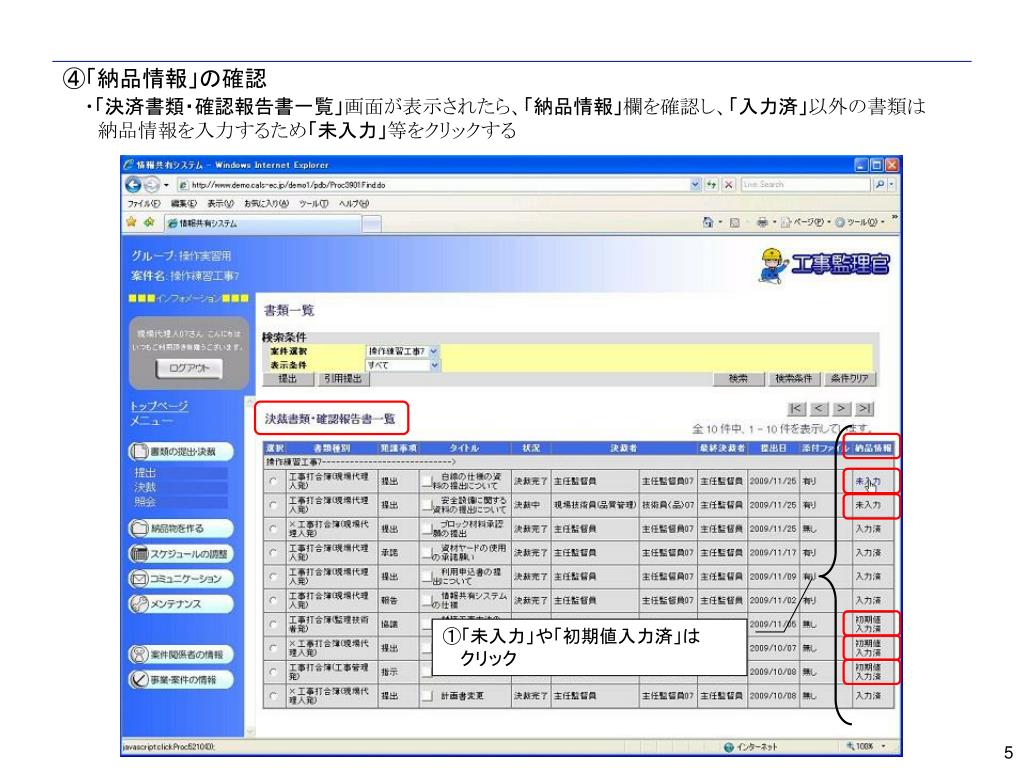
Task: Refresh the page with the green arrows icon
Action: click(712, 185)
